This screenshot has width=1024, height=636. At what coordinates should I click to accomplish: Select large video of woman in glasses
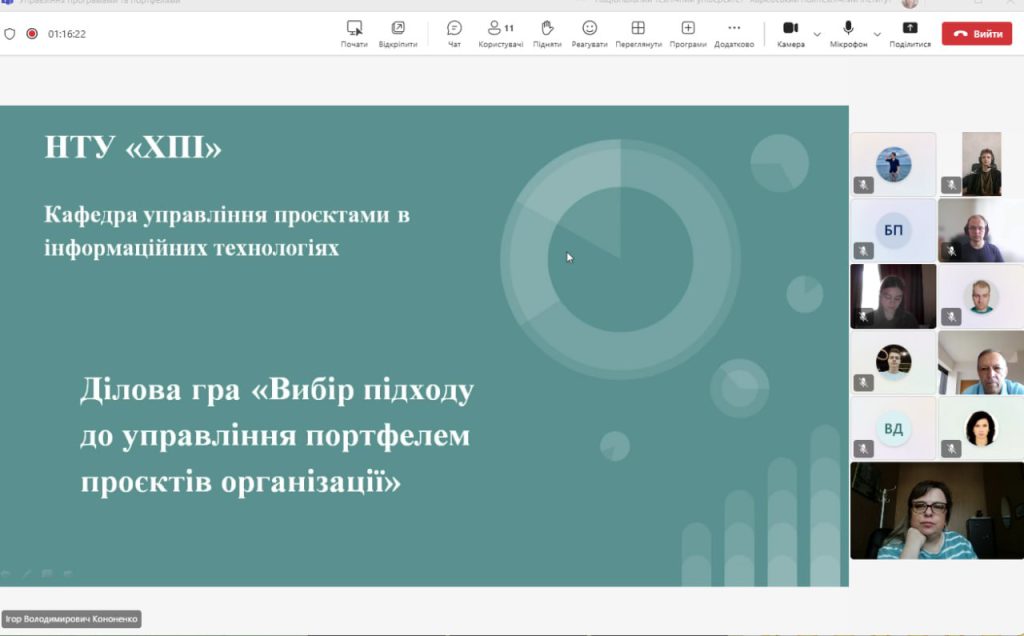pos(937,511)
